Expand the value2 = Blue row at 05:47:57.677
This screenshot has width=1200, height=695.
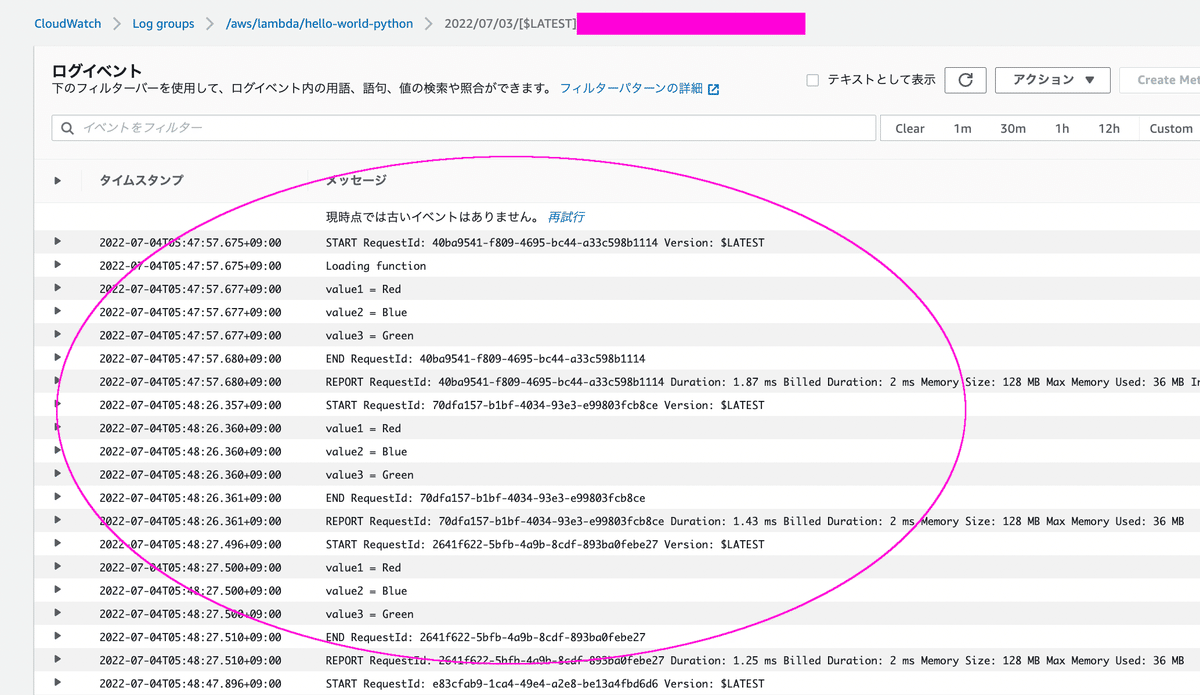(58, 311)
